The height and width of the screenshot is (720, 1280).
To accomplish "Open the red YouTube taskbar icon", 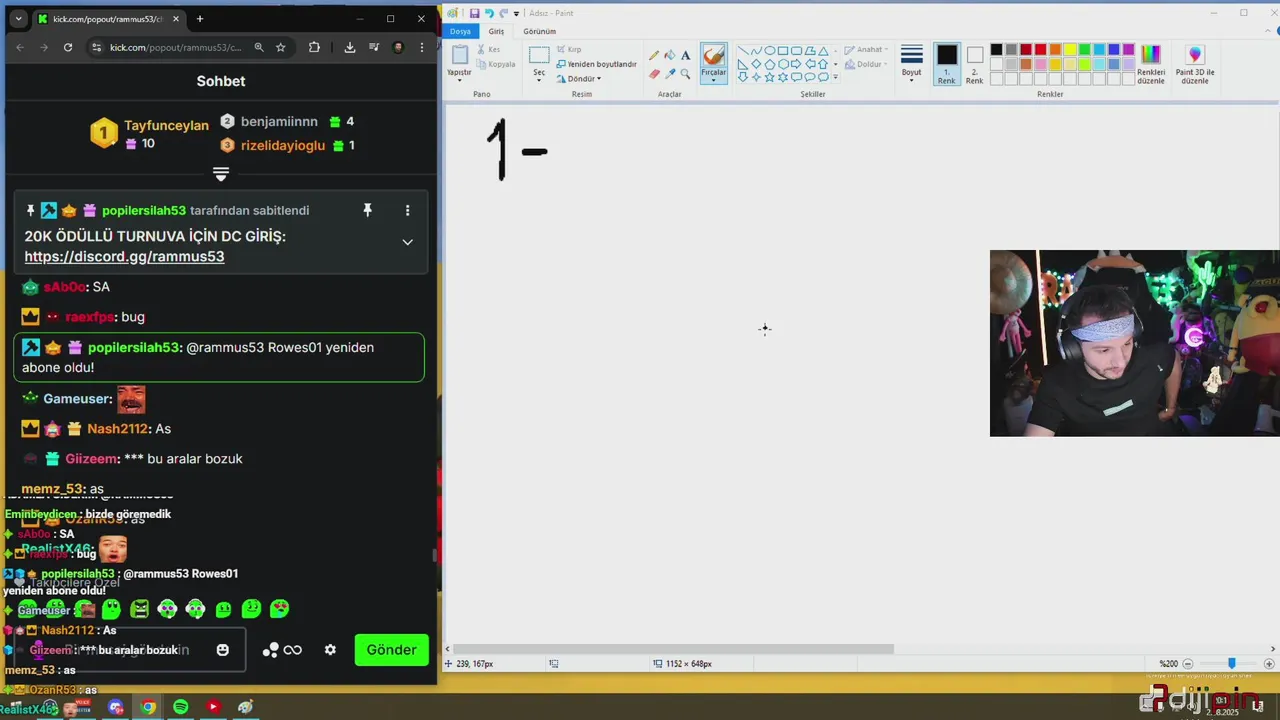I will (x=212, y=707).
